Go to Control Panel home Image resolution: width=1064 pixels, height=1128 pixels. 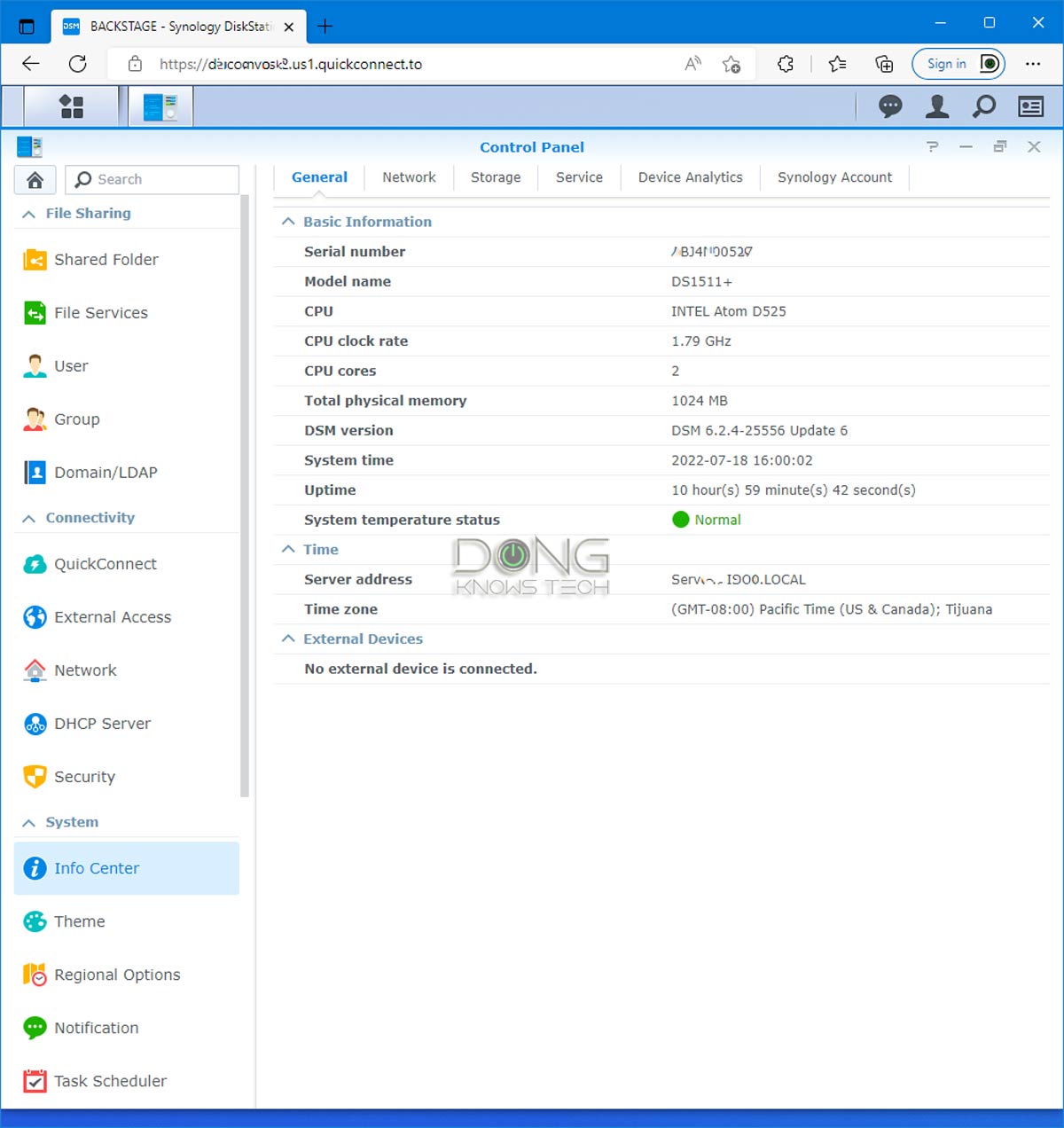[35, 180]
